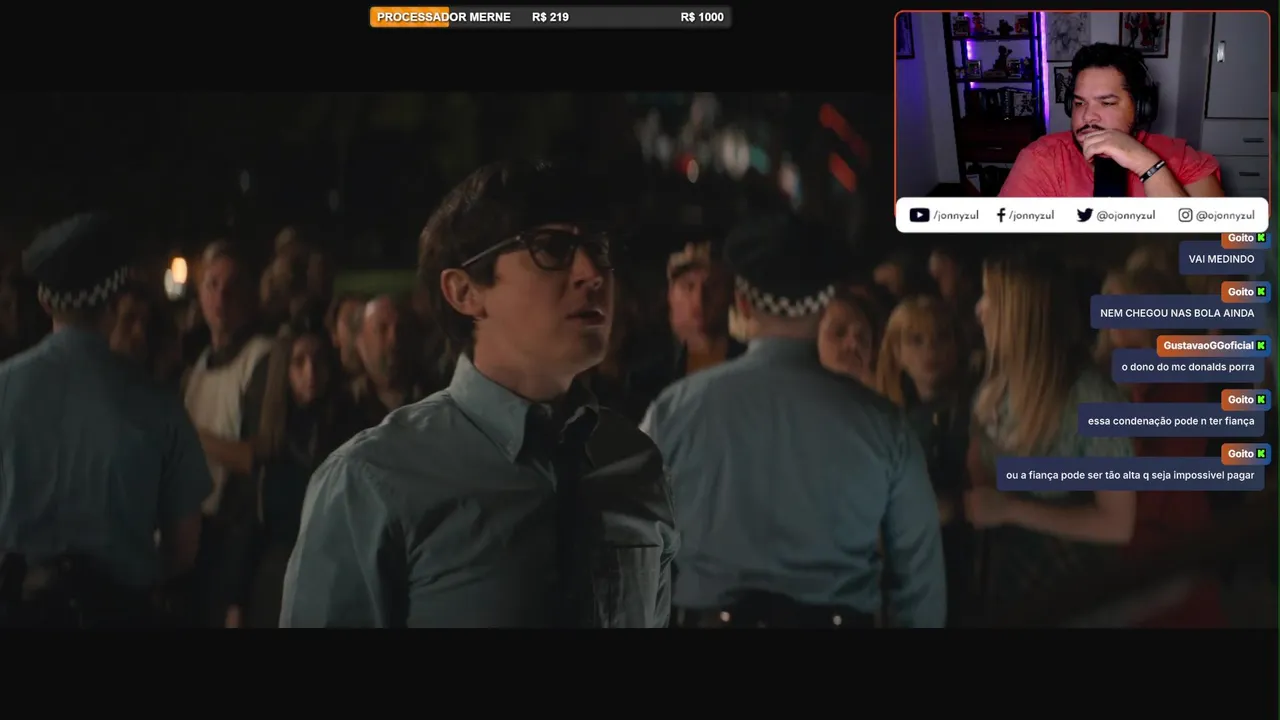This screenshot has width=1280, height=720.
Task: Click the Instagram icon in the social bar
Action: click(1185, 215)
